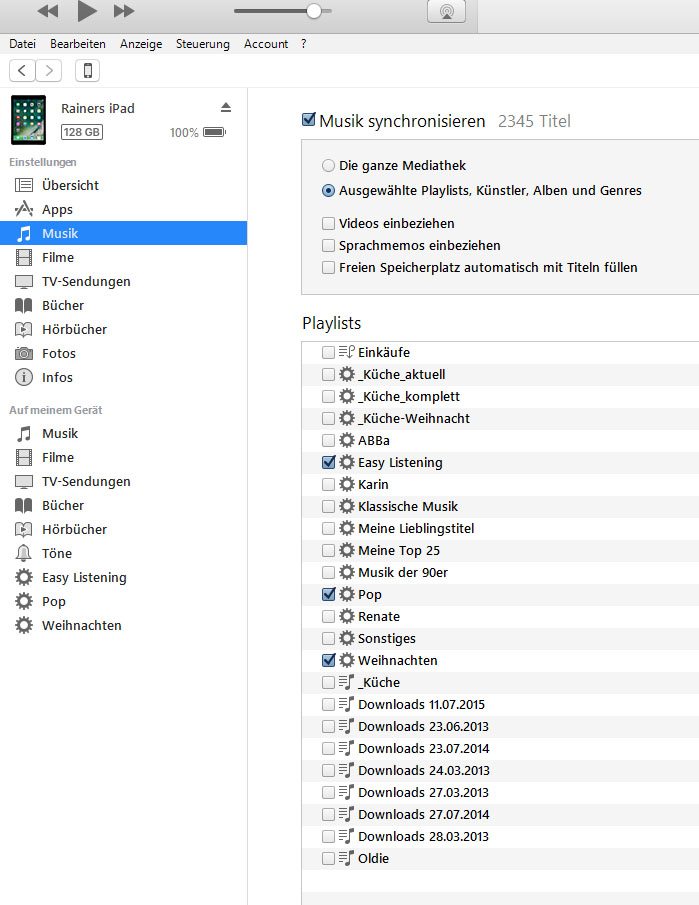Open Hörbücher under Einstellungen
This screenshot has height=905, width=699.
124,330
